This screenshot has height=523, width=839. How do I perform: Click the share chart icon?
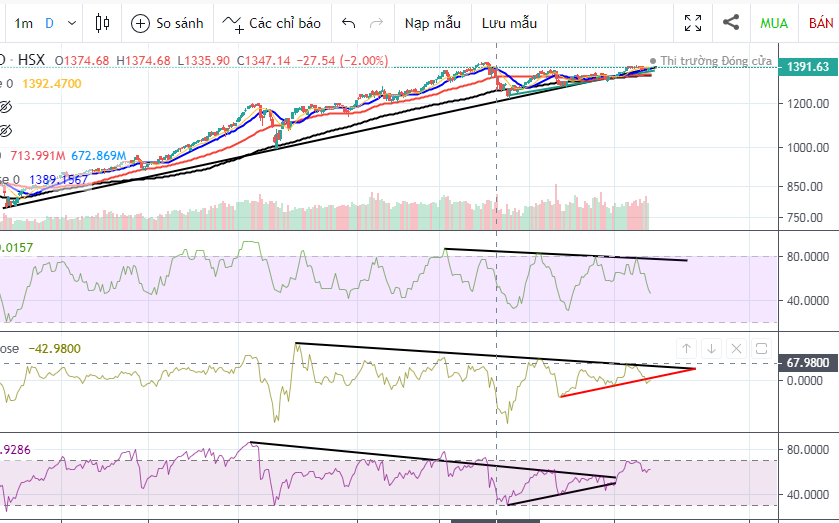pos(731,22)
